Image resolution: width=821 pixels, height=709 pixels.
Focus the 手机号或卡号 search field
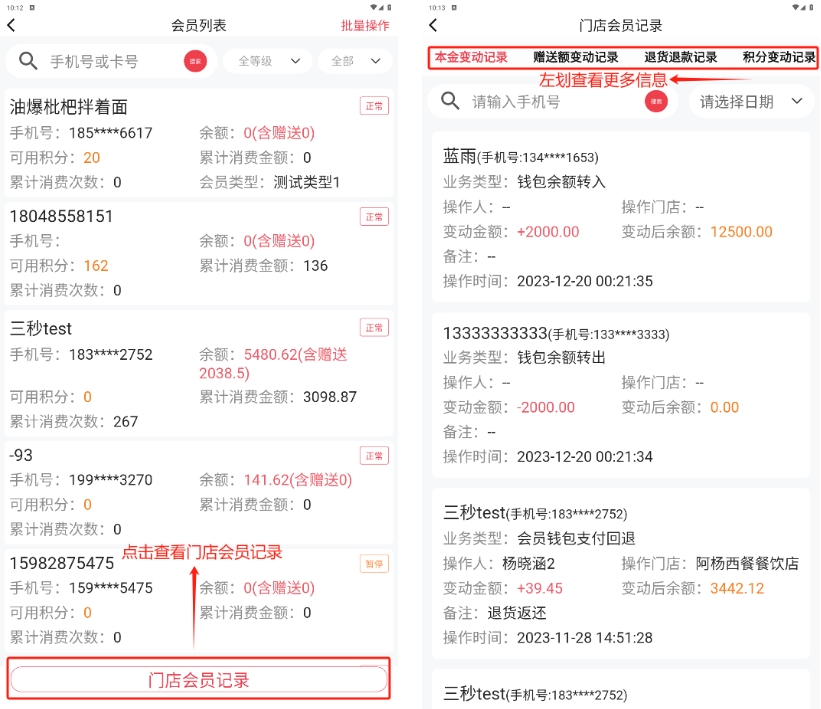pos(110,62)
